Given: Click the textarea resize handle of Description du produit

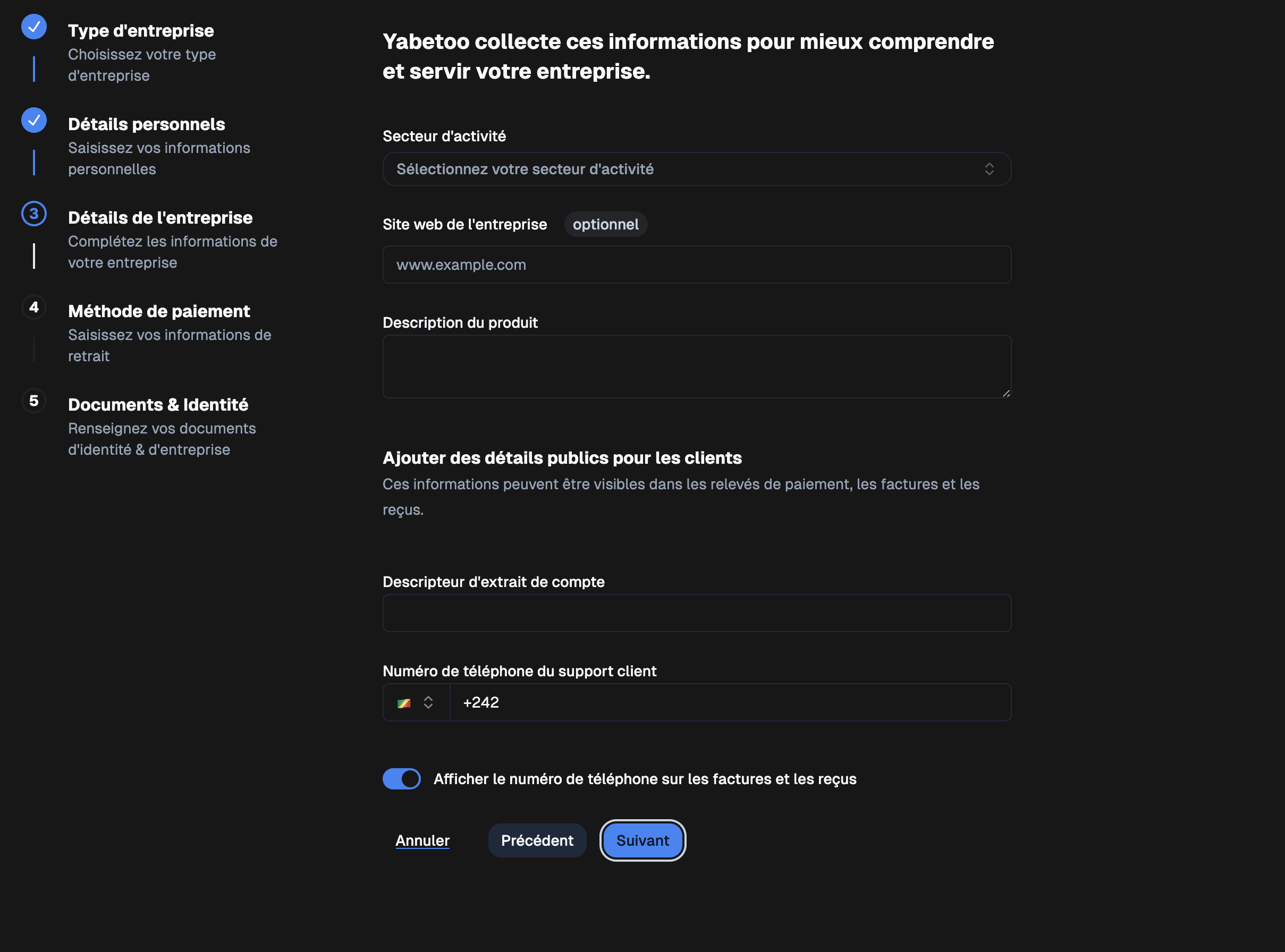Looking at the screenshot, I should 1006,393.
